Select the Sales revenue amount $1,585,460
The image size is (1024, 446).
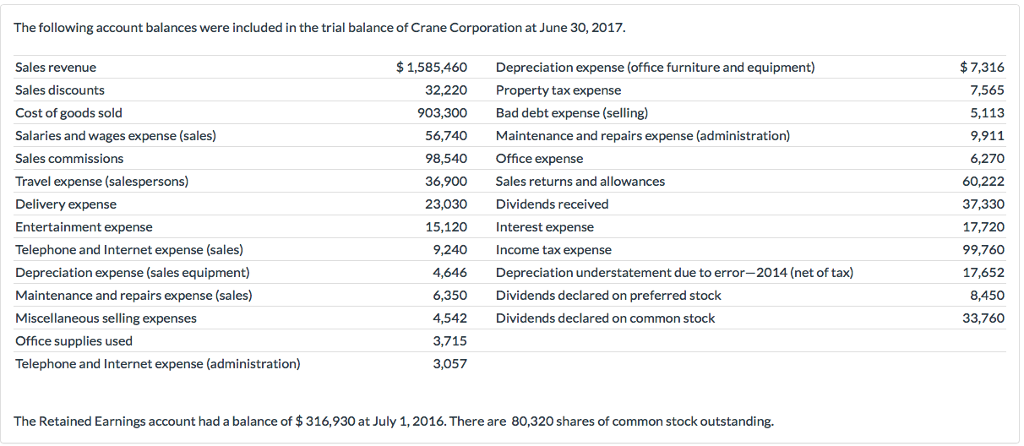pyautogui.click(x=432, y=68)
